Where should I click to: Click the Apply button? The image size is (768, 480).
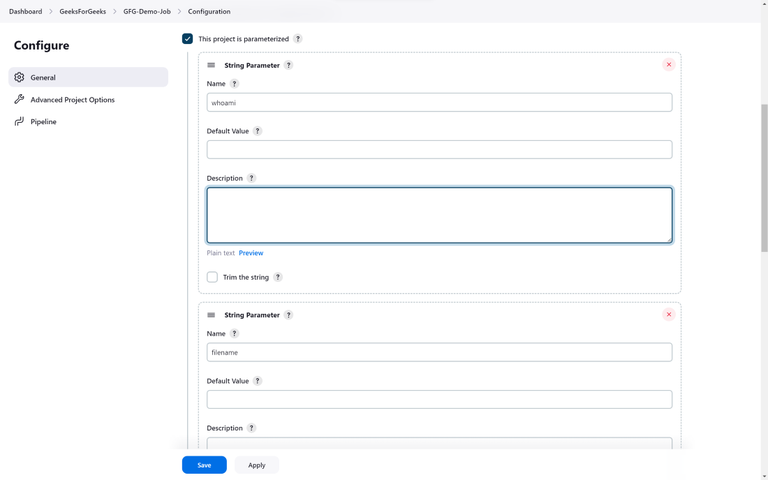(x=257, y=465)
